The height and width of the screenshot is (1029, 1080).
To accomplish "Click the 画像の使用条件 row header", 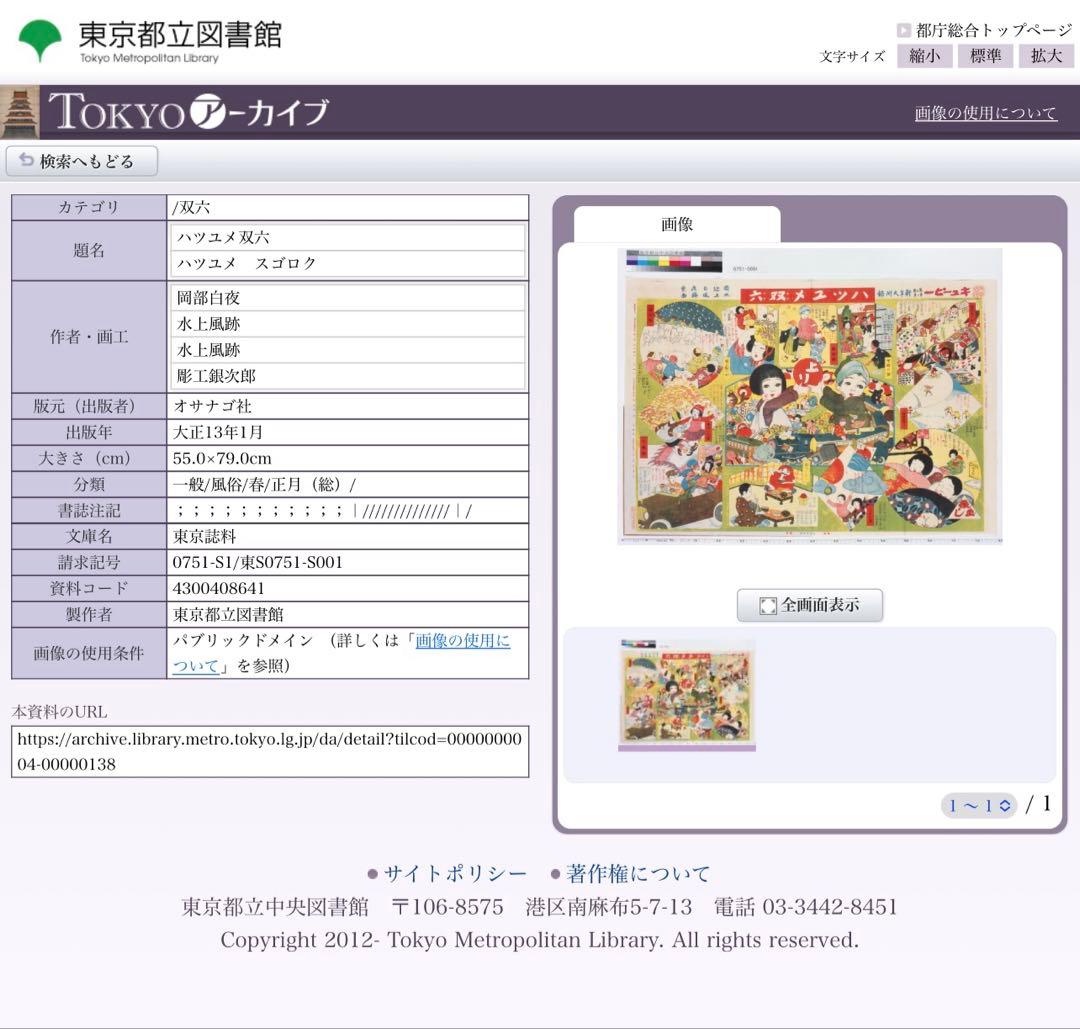I will (89, 653).
